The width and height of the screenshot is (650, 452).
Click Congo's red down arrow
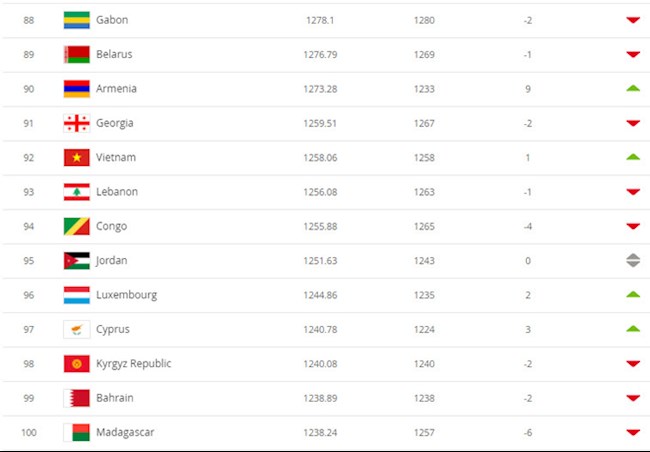[632, 226]
